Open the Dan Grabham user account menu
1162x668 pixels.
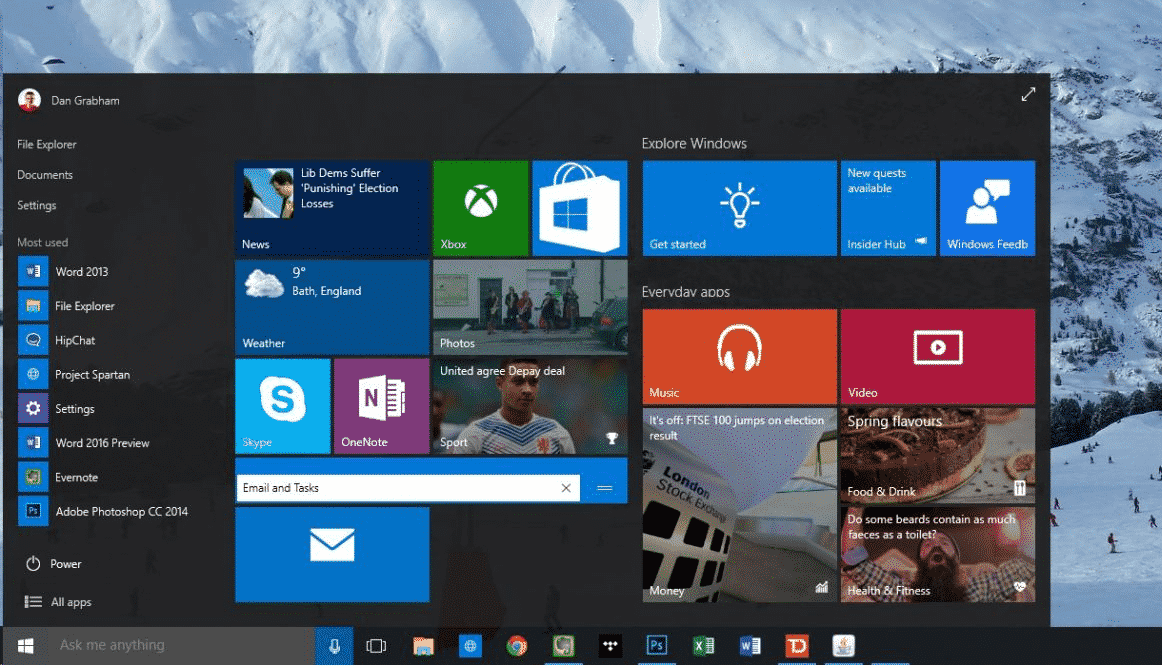(x=69, y=100)
